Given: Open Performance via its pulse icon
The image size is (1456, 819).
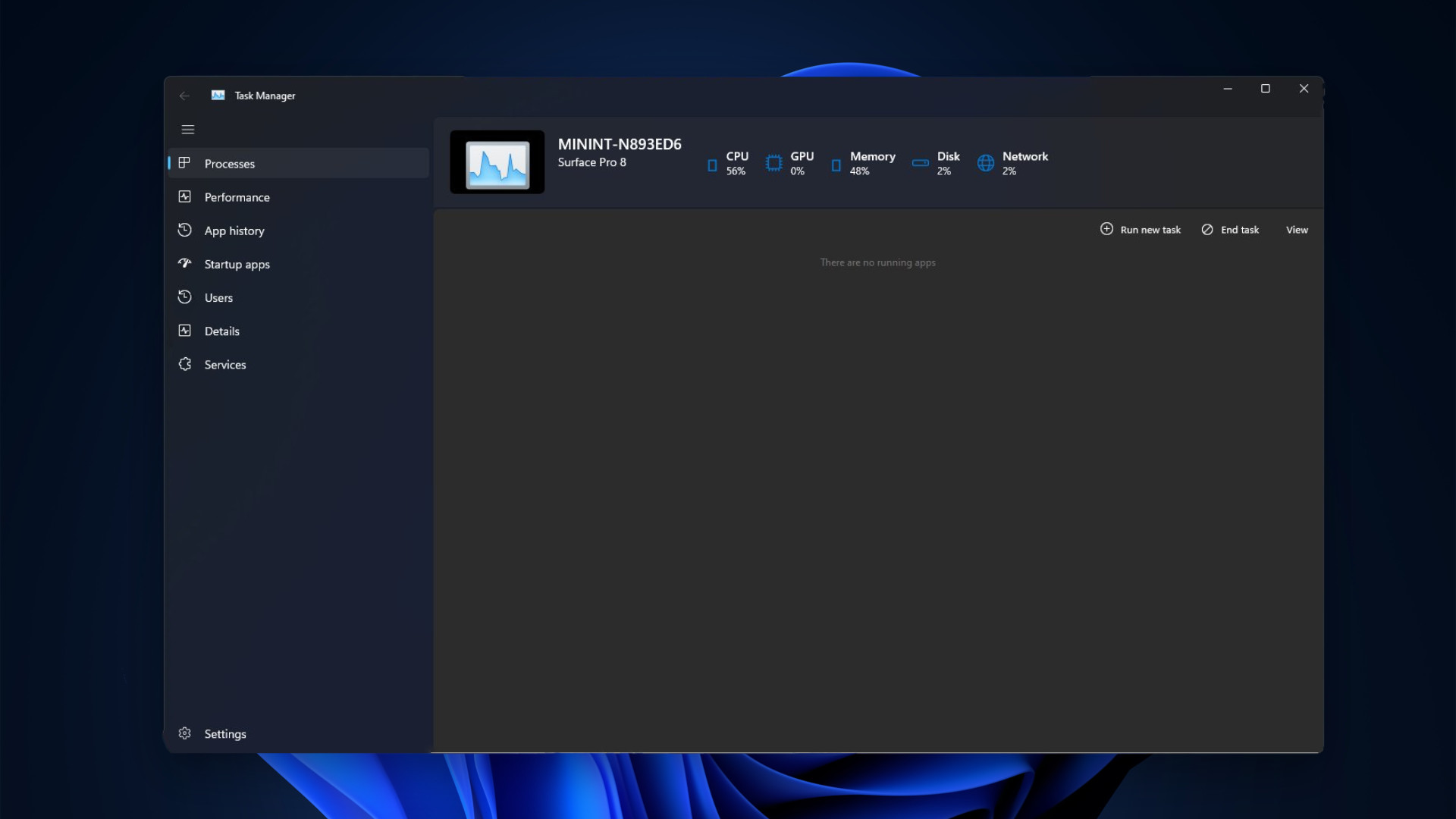Looking at the screenshot, I should (x=184, y=196).
